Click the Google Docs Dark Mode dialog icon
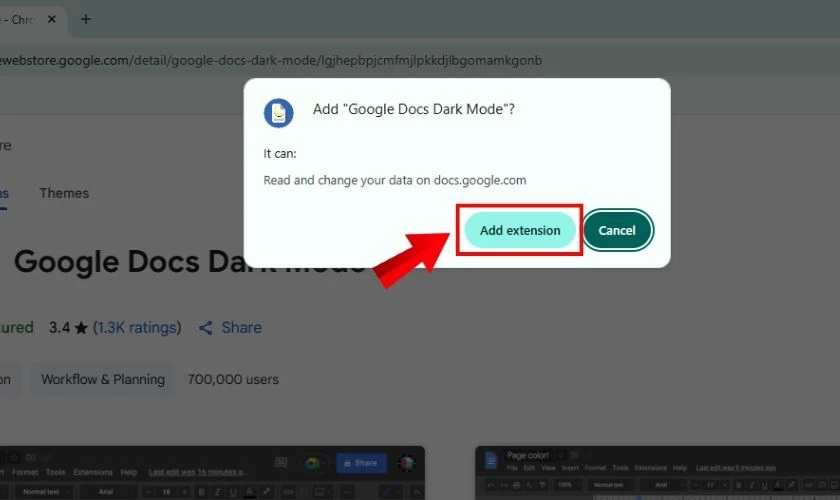This screenshot has width=840, height=500. pos(278,113)
